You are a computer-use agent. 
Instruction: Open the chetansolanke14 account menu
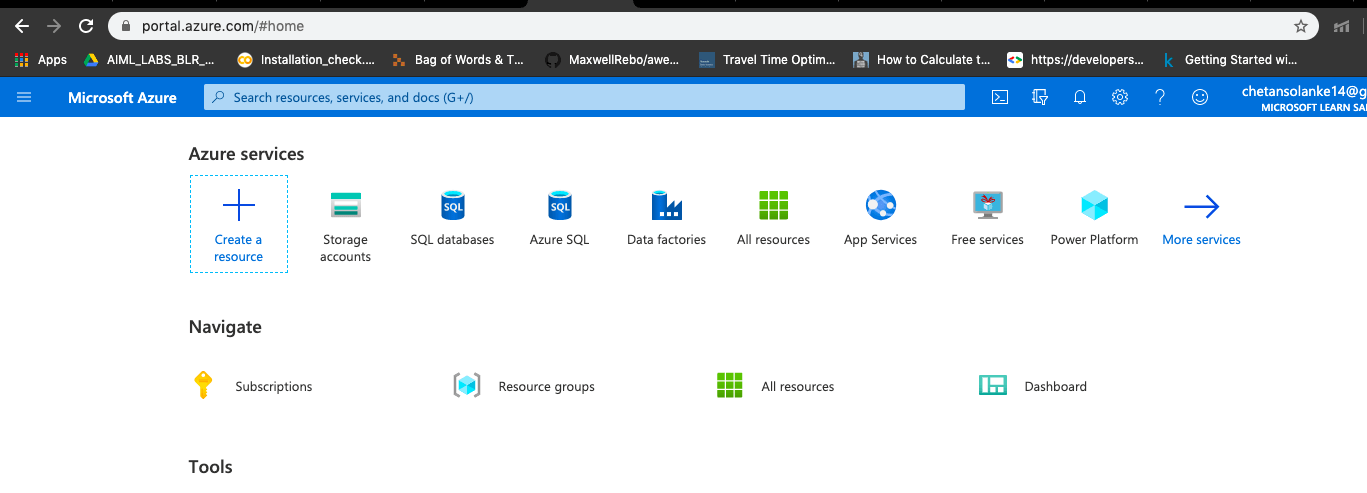tap(1303, 97)
